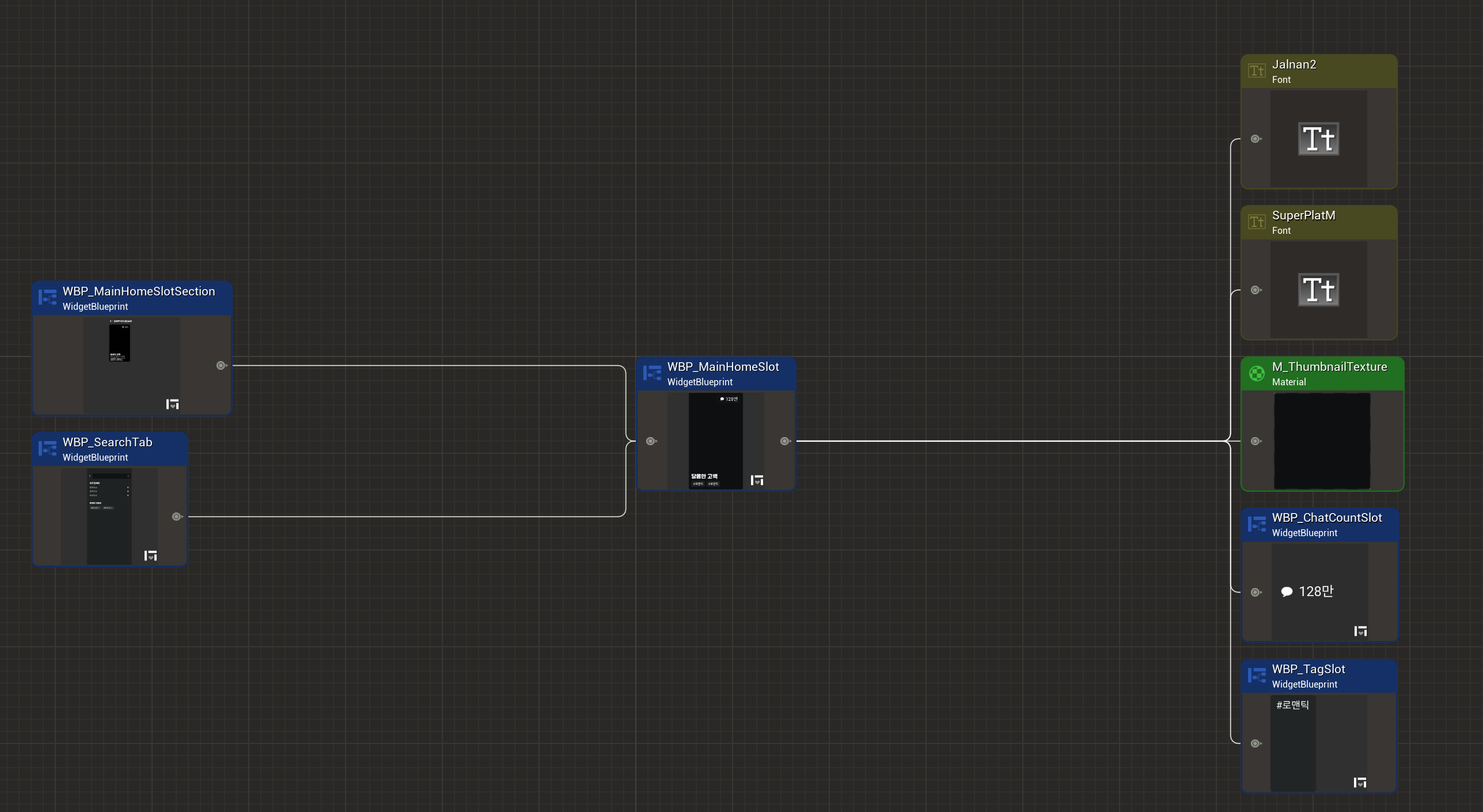Click the WBP_ChatCountSlot blueprint header icon
This screenshot has width=1483, height=812.
pyautogui.click(x=1257, y=524)
